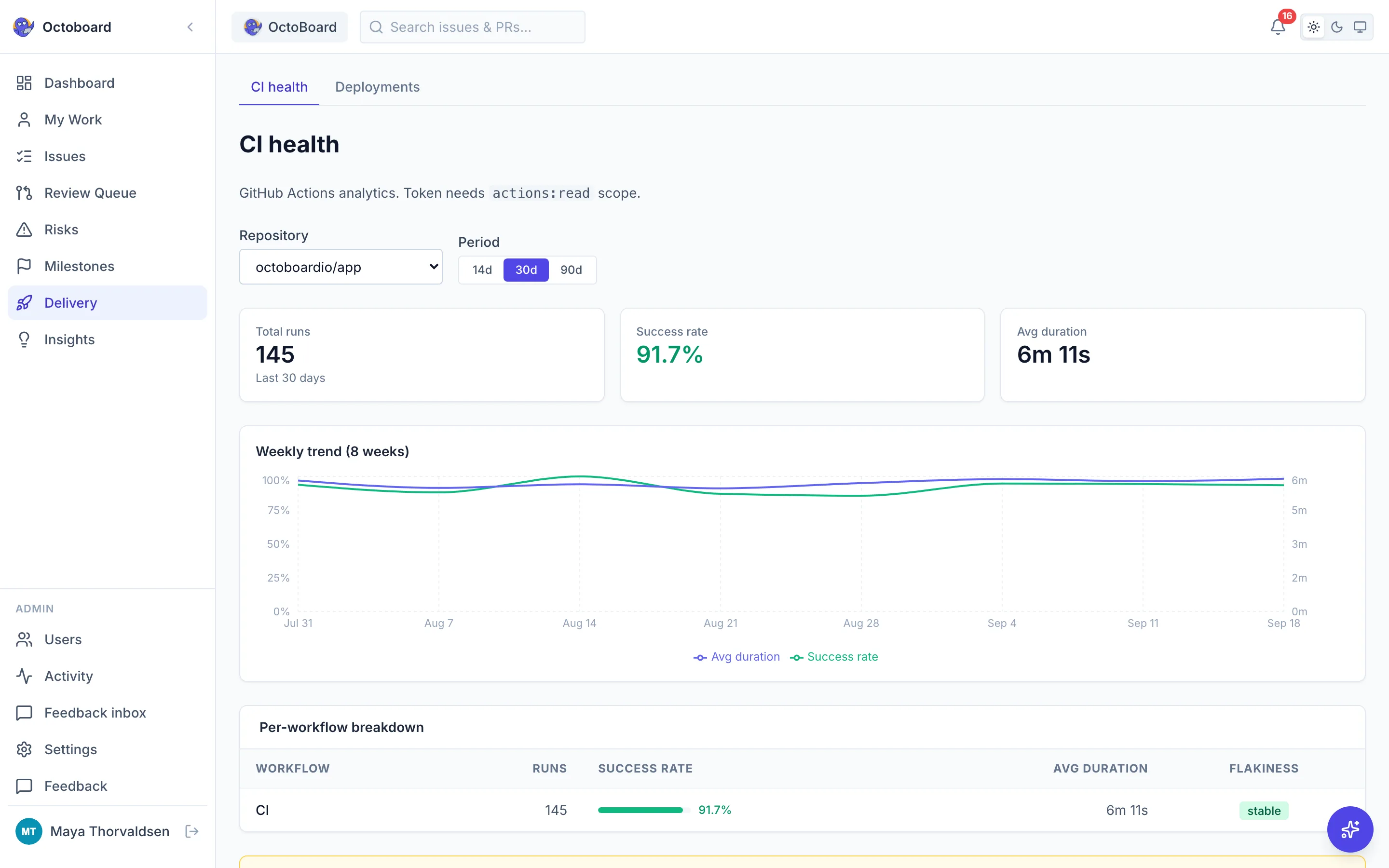This screenshot has width=1389, height=868.
Task: Open the notifications bell icon
Action: point(1277,27)
